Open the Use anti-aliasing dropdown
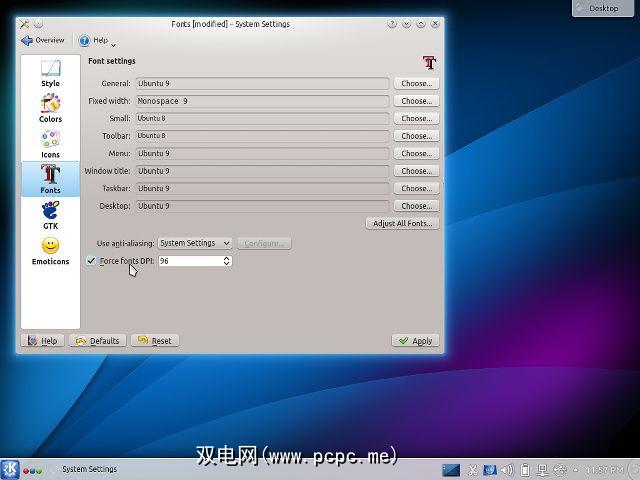The width and height of the screenshot is (640, 480). (195, 243)
